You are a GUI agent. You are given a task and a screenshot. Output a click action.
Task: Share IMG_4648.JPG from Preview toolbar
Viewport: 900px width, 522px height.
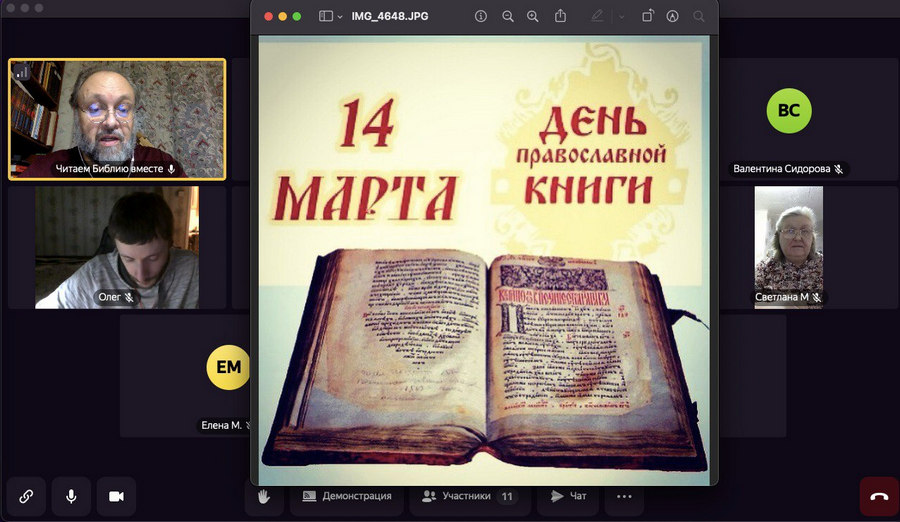[x=560, y=16]
